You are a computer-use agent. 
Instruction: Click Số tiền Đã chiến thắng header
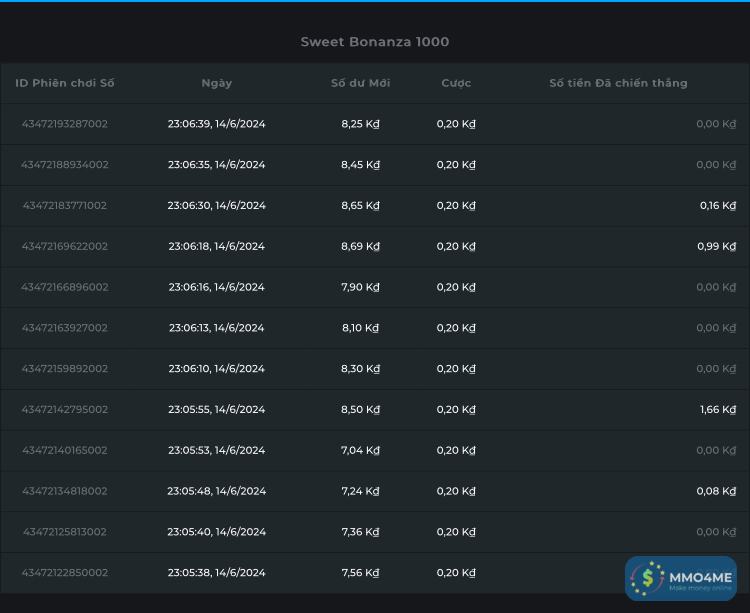618,83
